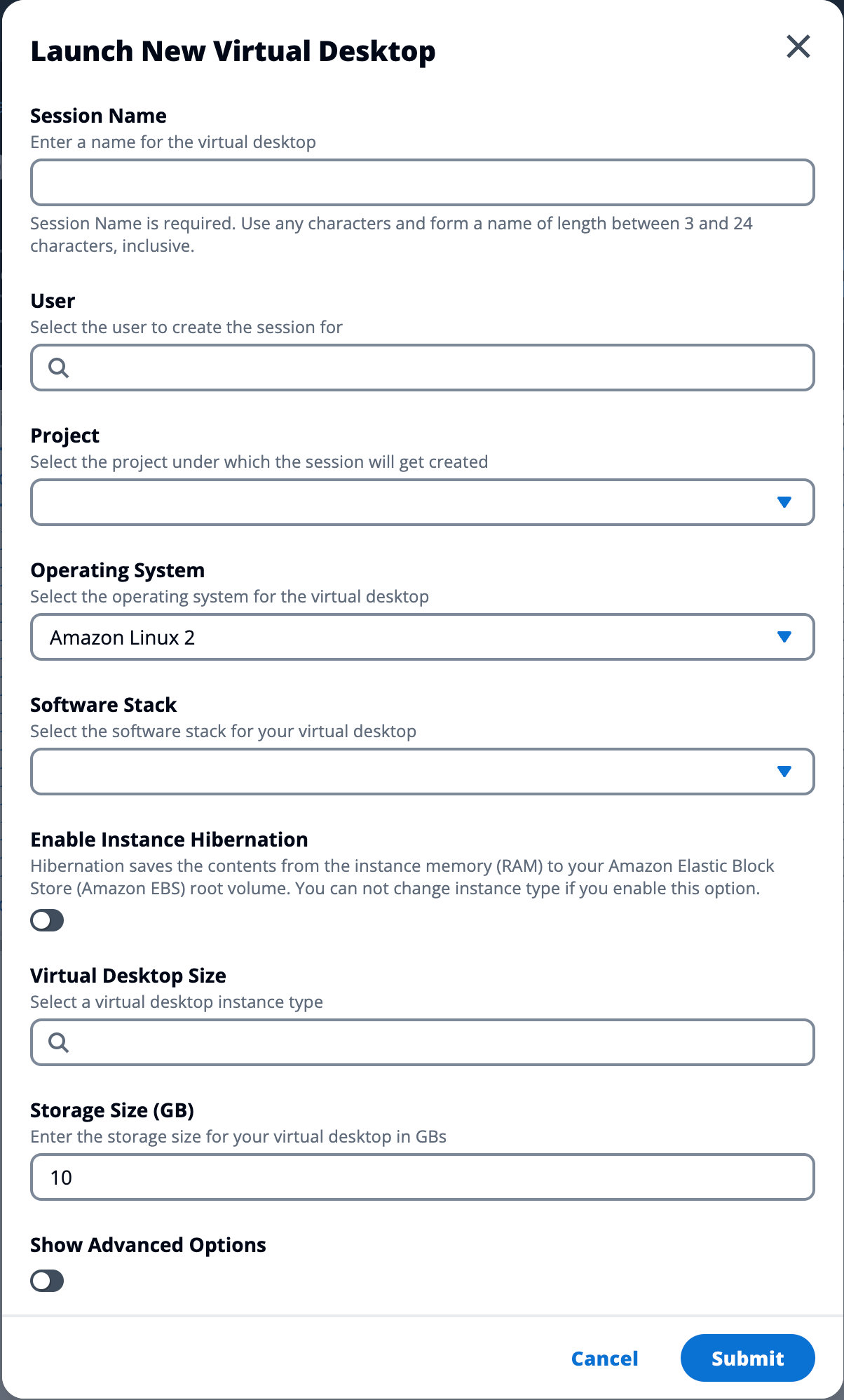Click the arrow icon on the Operating System selector
844x1400 pixels.
click(784, 637)
